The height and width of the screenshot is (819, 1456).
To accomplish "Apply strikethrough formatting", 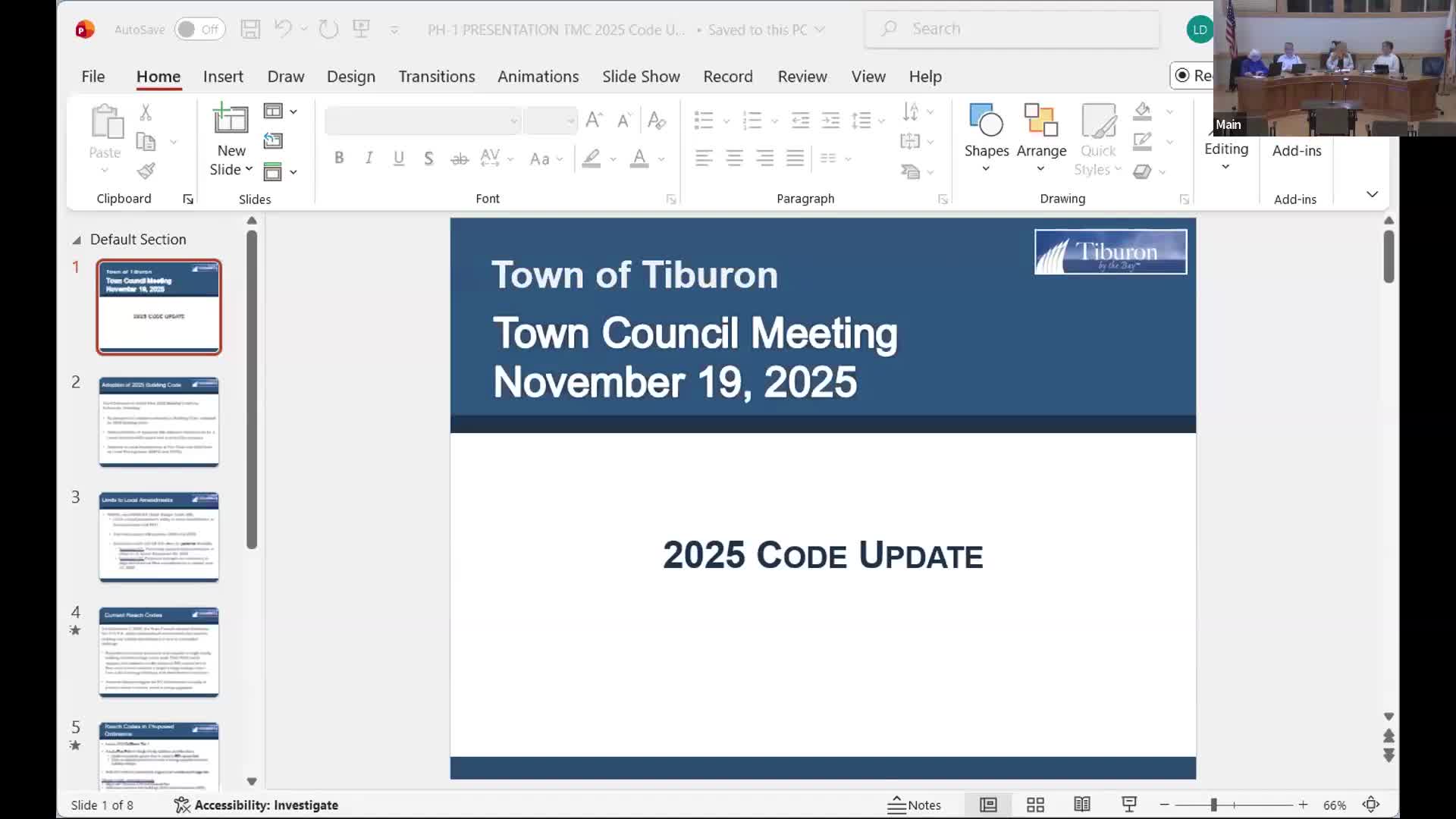I will (x=458, y=158).
